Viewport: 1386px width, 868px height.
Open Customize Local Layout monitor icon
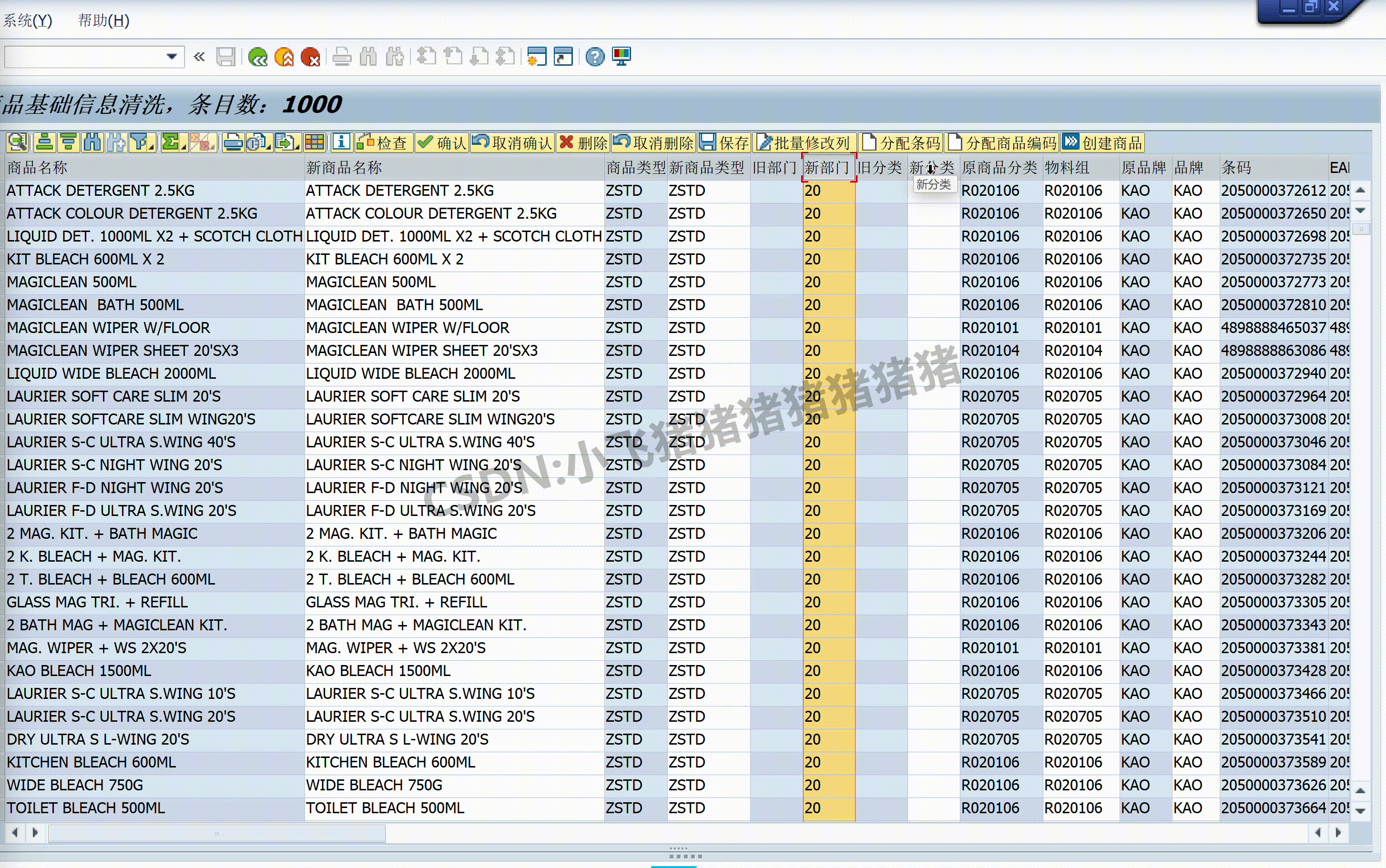(x=622, y=57)
